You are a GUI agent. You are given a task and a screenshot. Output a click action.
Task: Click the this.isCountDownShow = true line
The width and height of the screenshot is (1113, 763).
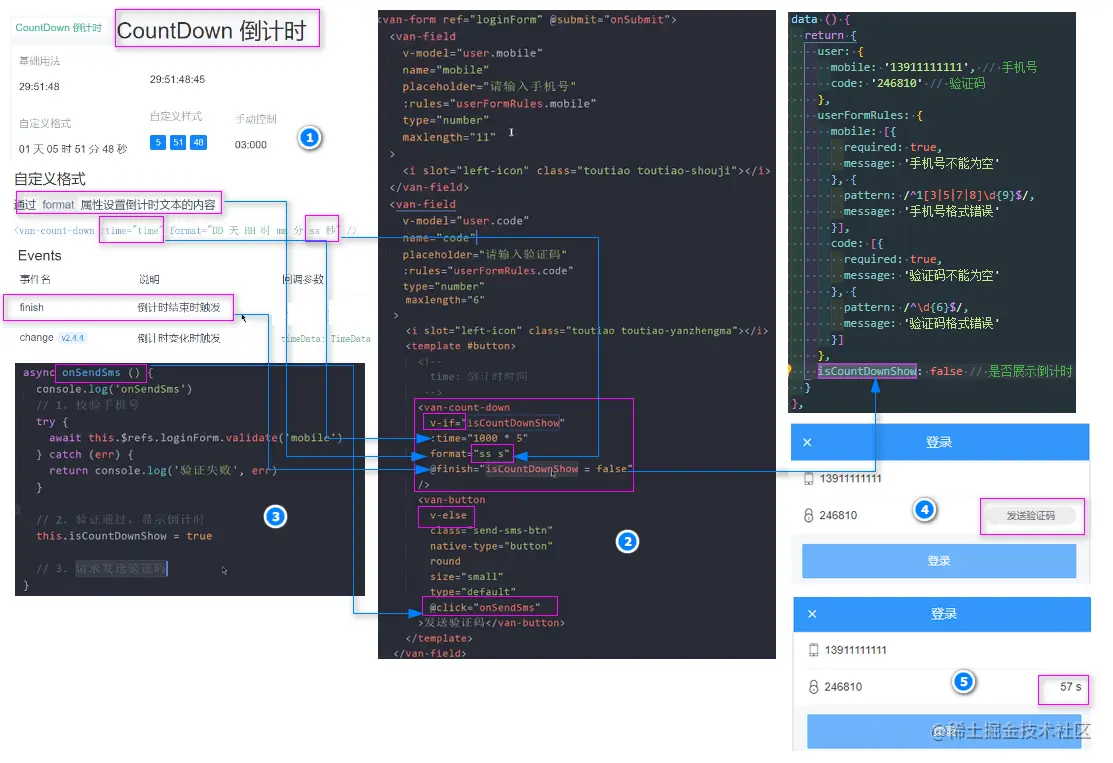coord(124,537)
